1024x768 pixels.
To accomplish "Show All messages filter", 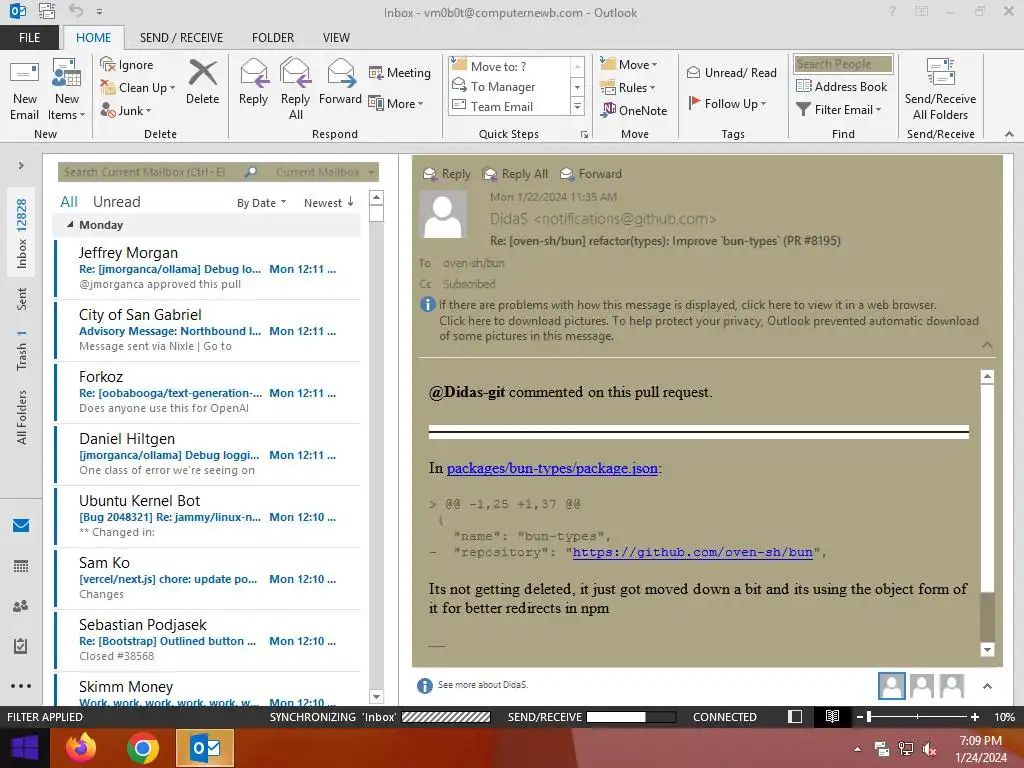I will pos(69,202).
